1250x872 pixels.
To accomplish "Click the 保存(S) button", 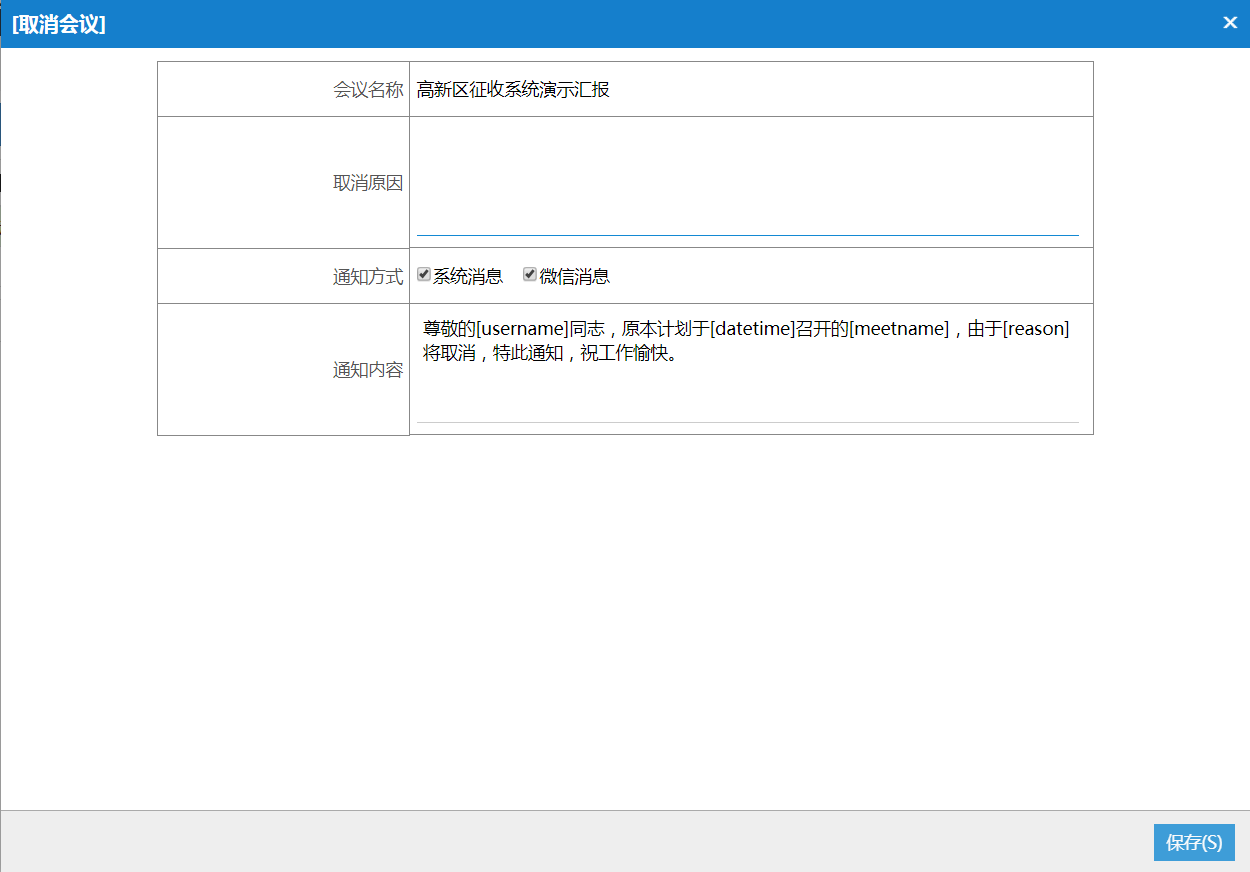I will click(1194, 842).
